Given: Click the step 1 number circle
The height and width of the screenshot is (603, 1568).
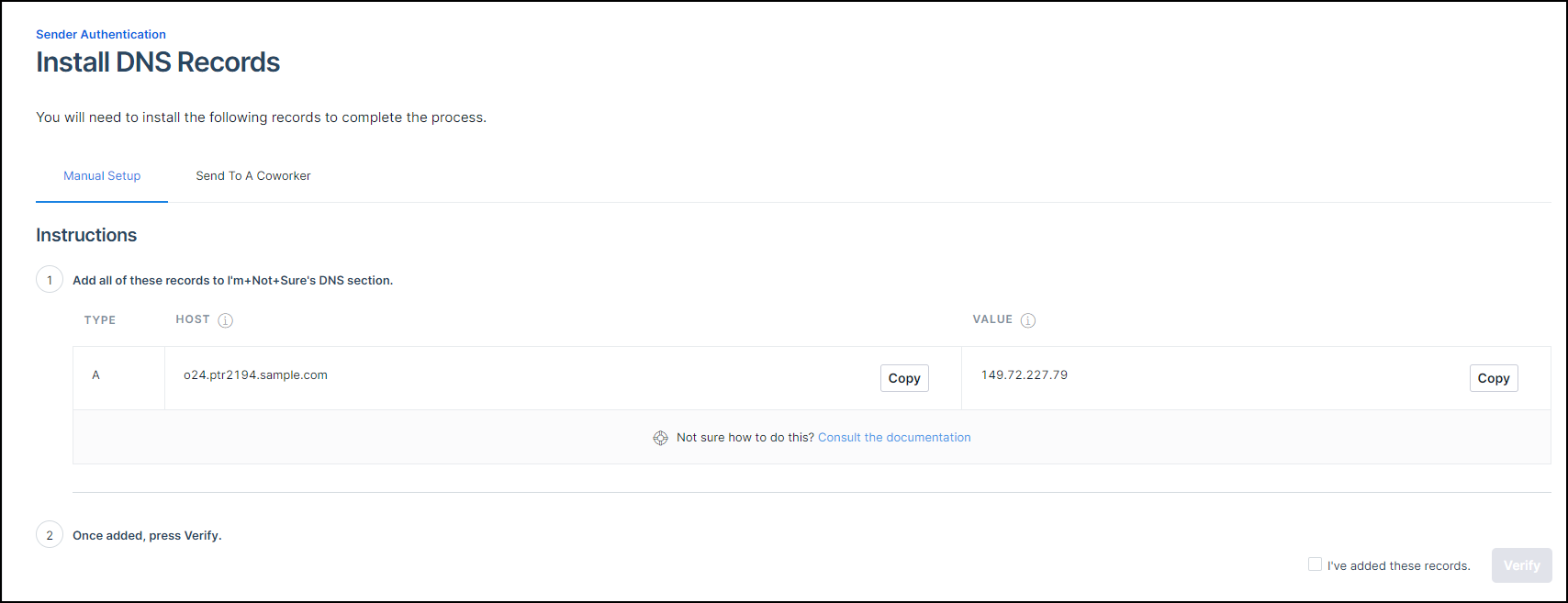Looking at the screenshot, I should [x=50, y=280].
